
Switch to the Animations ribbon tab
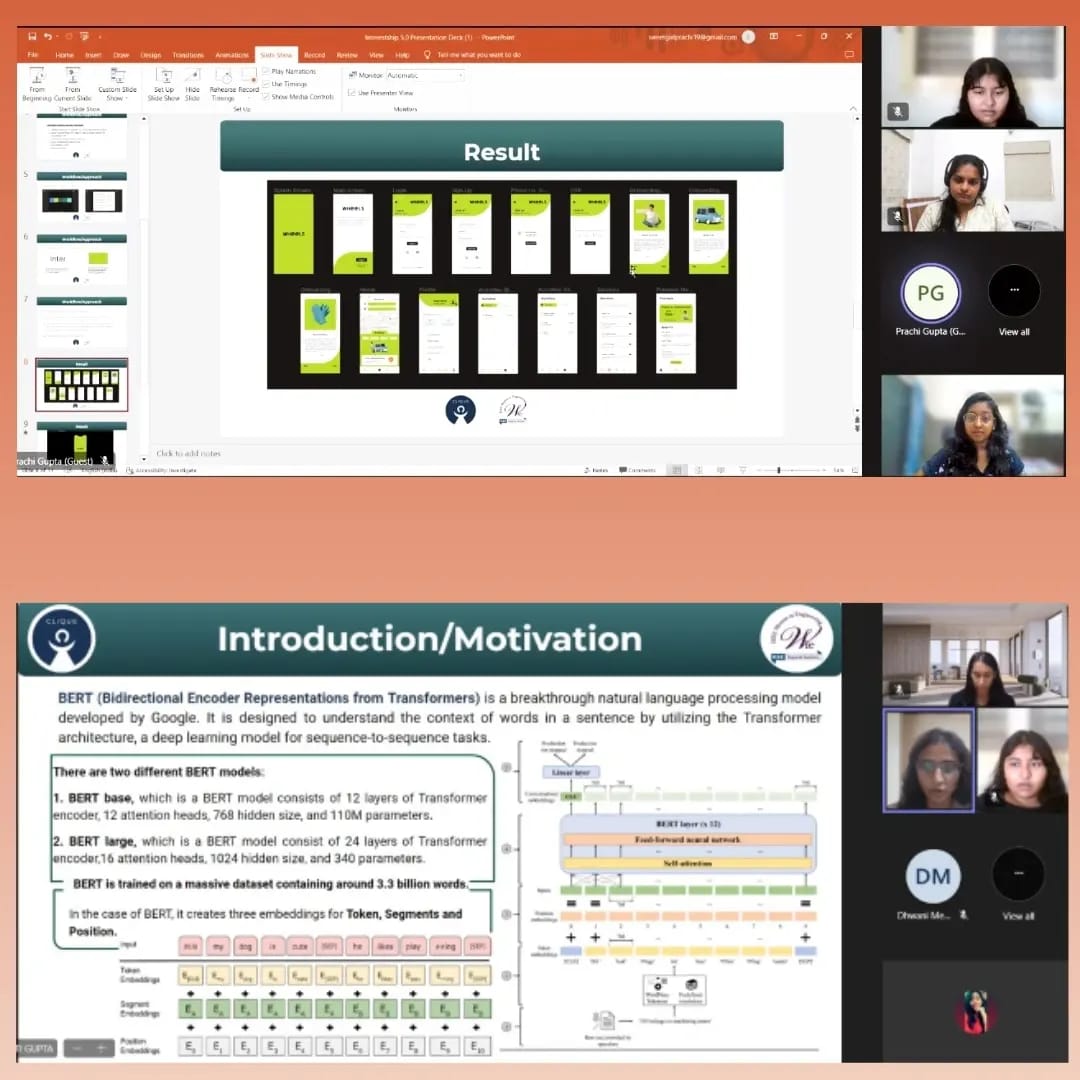pyautogui.click(x=232, y=55)
